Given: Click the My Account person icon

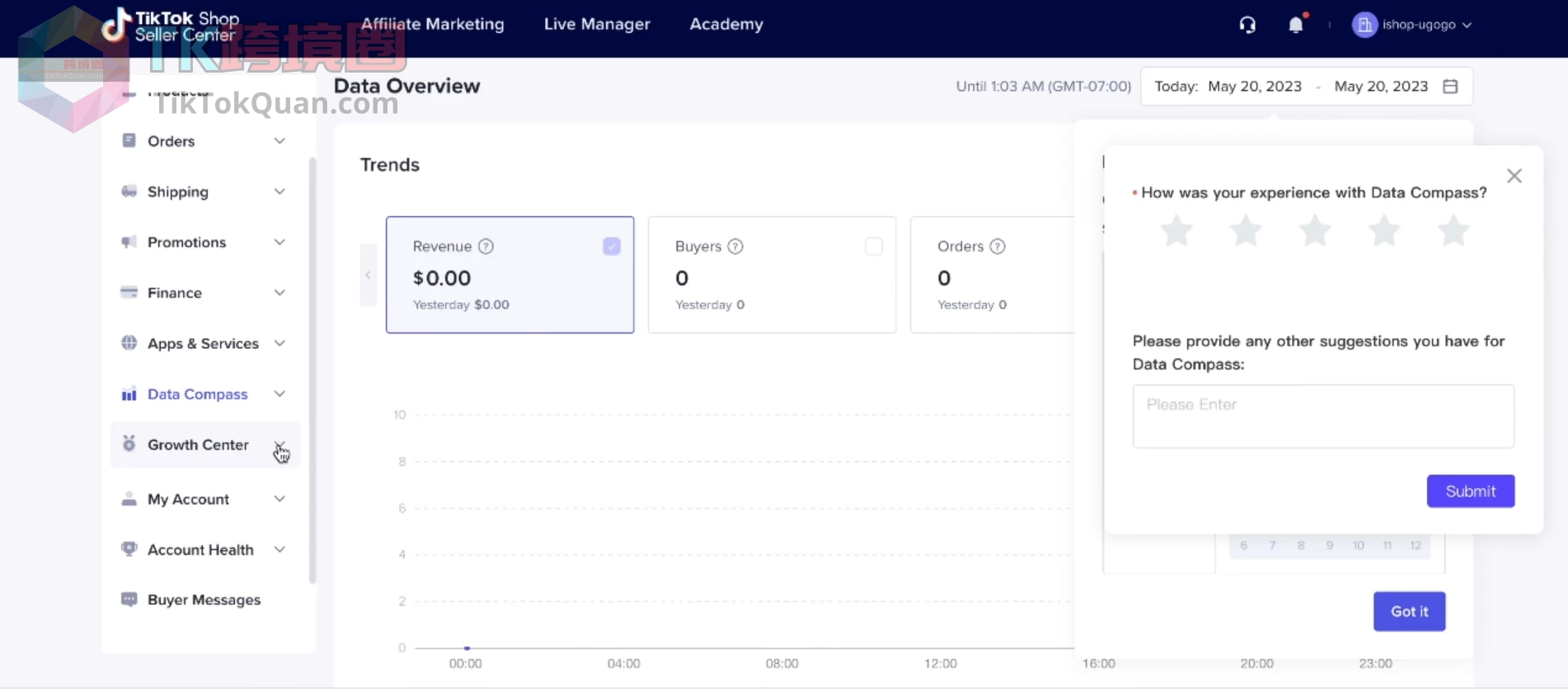Looking at the screenshot, I should [129, 498].
